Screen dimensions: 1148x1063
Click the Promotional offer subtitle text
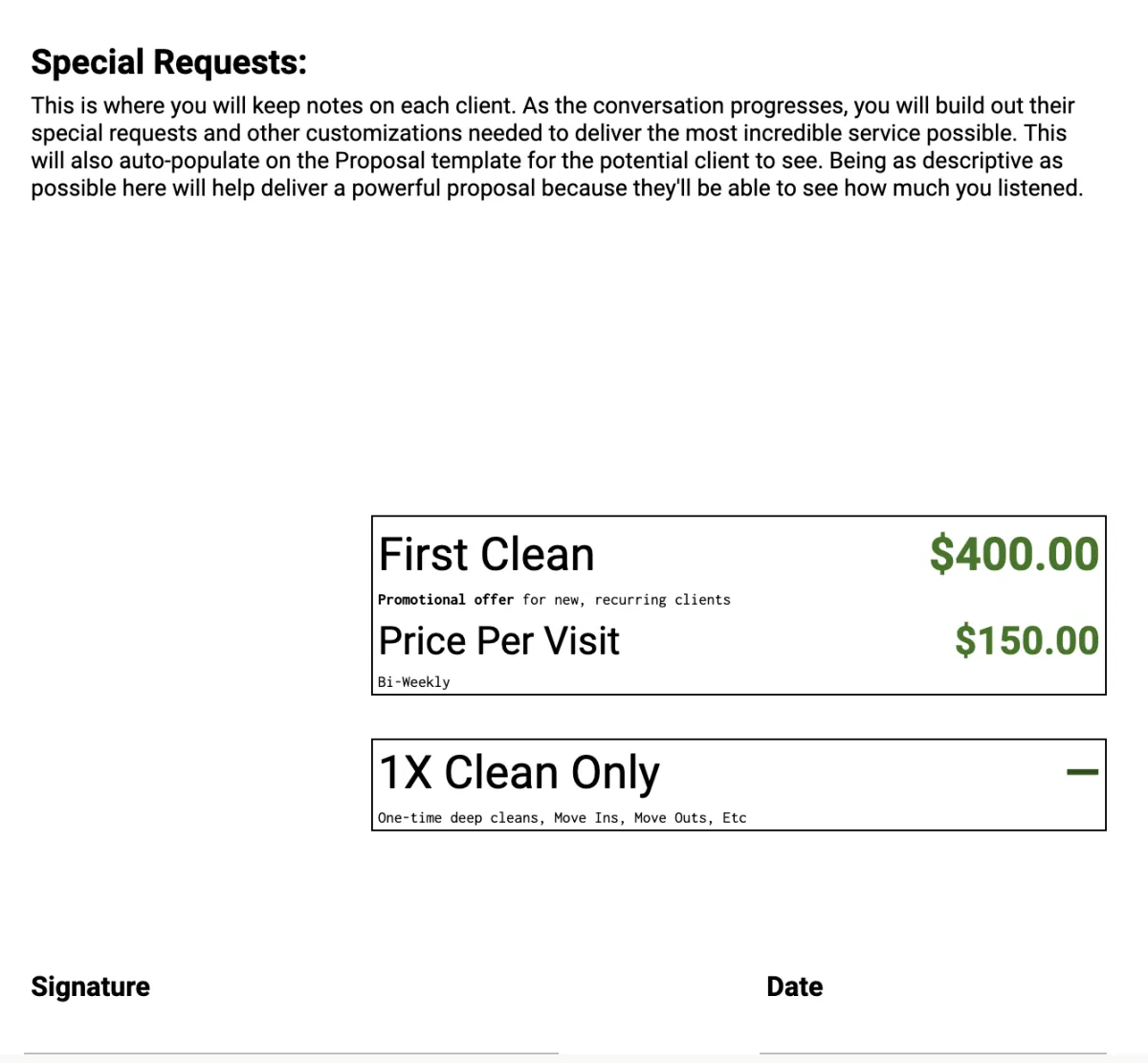click(x=554, y=600)
